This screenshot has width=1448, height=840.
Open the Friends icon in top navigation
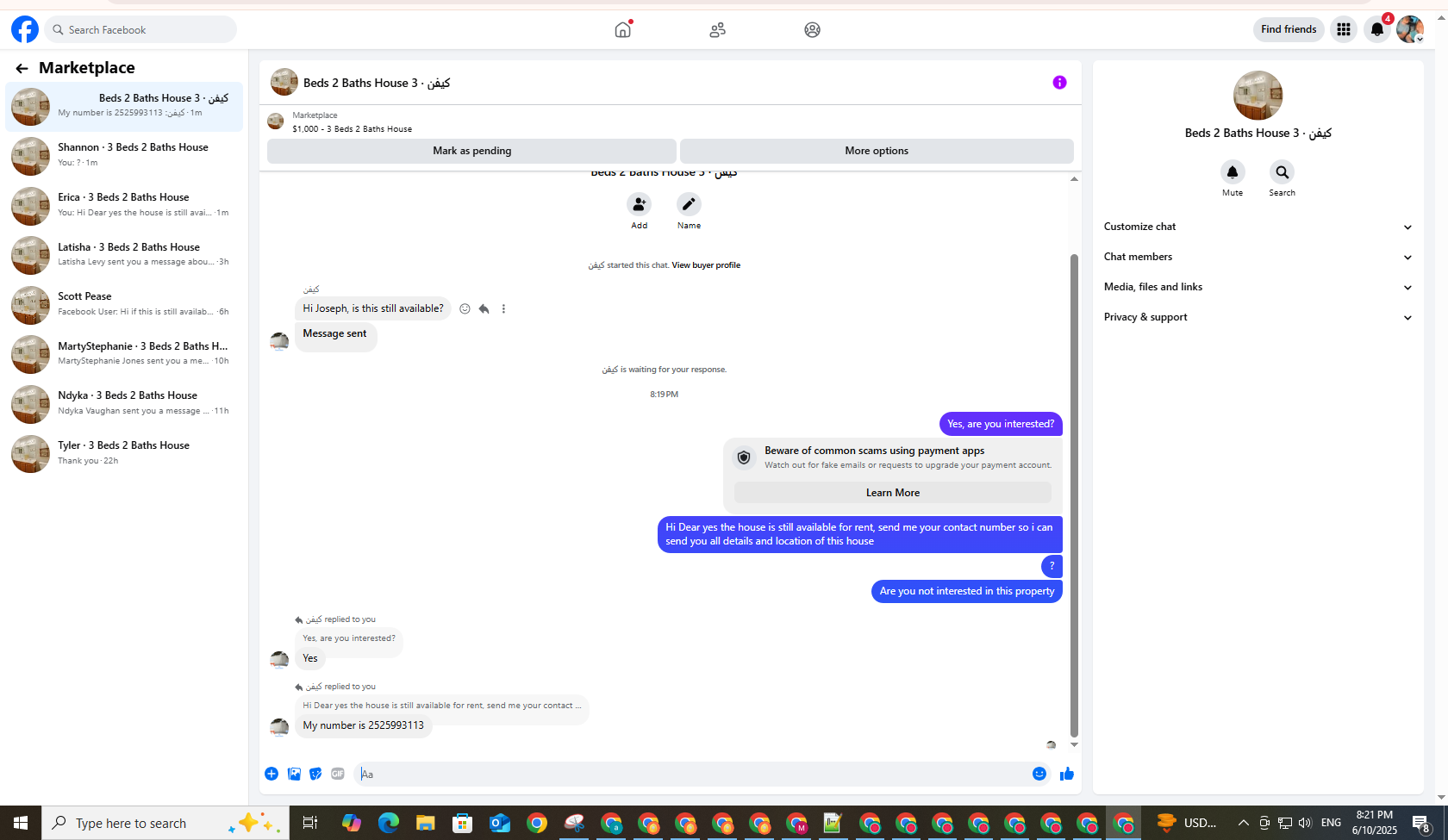pyautogui.click(x=718, y=29)
